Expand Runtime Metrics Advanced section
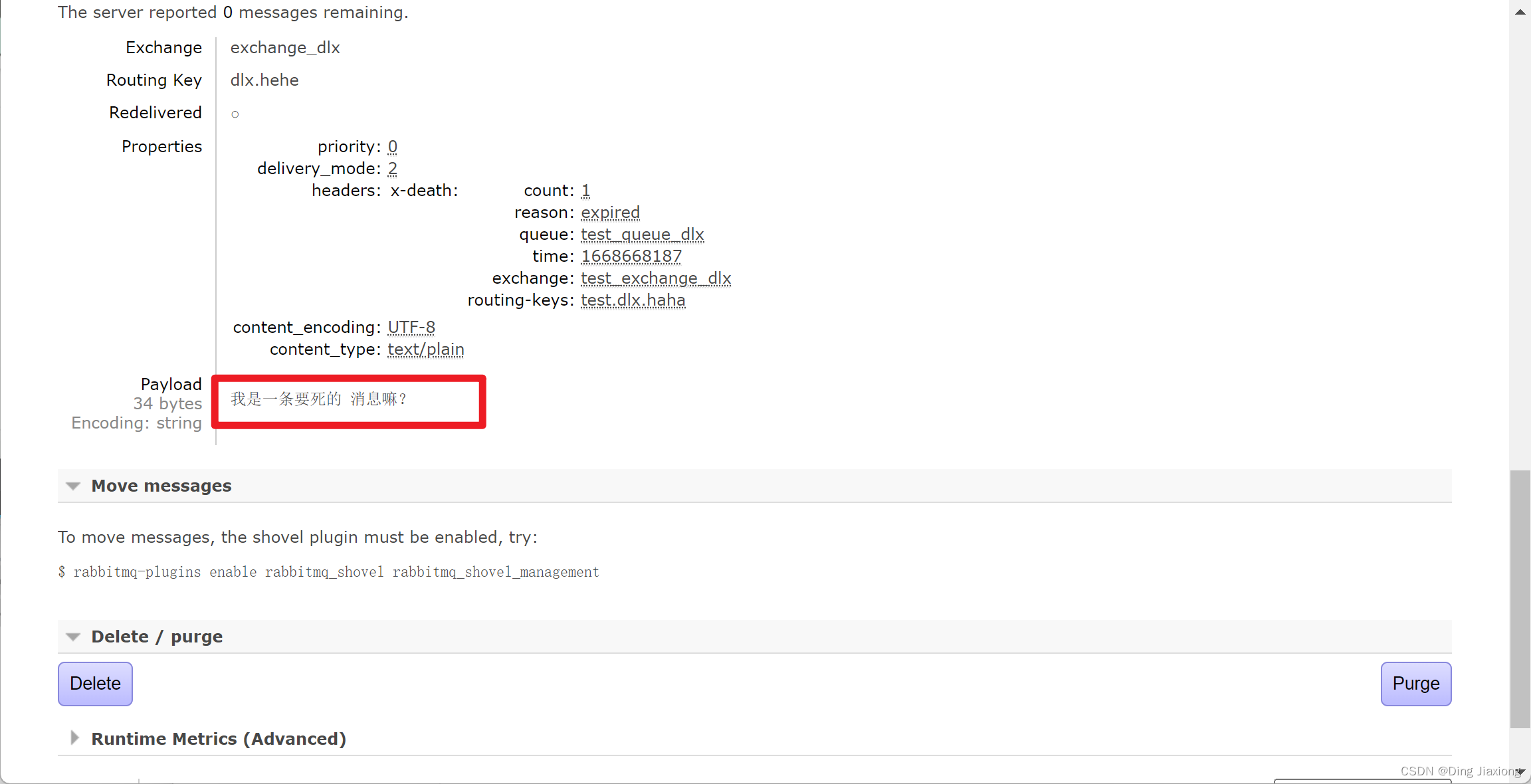Viewport: 1531px width, 784px height. click(x=74, y=738)
